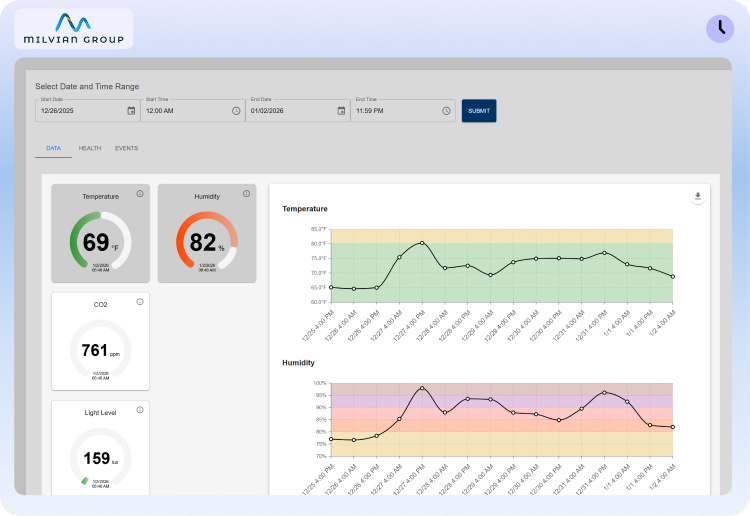Click the End Date calendar icon

(341, 111)
